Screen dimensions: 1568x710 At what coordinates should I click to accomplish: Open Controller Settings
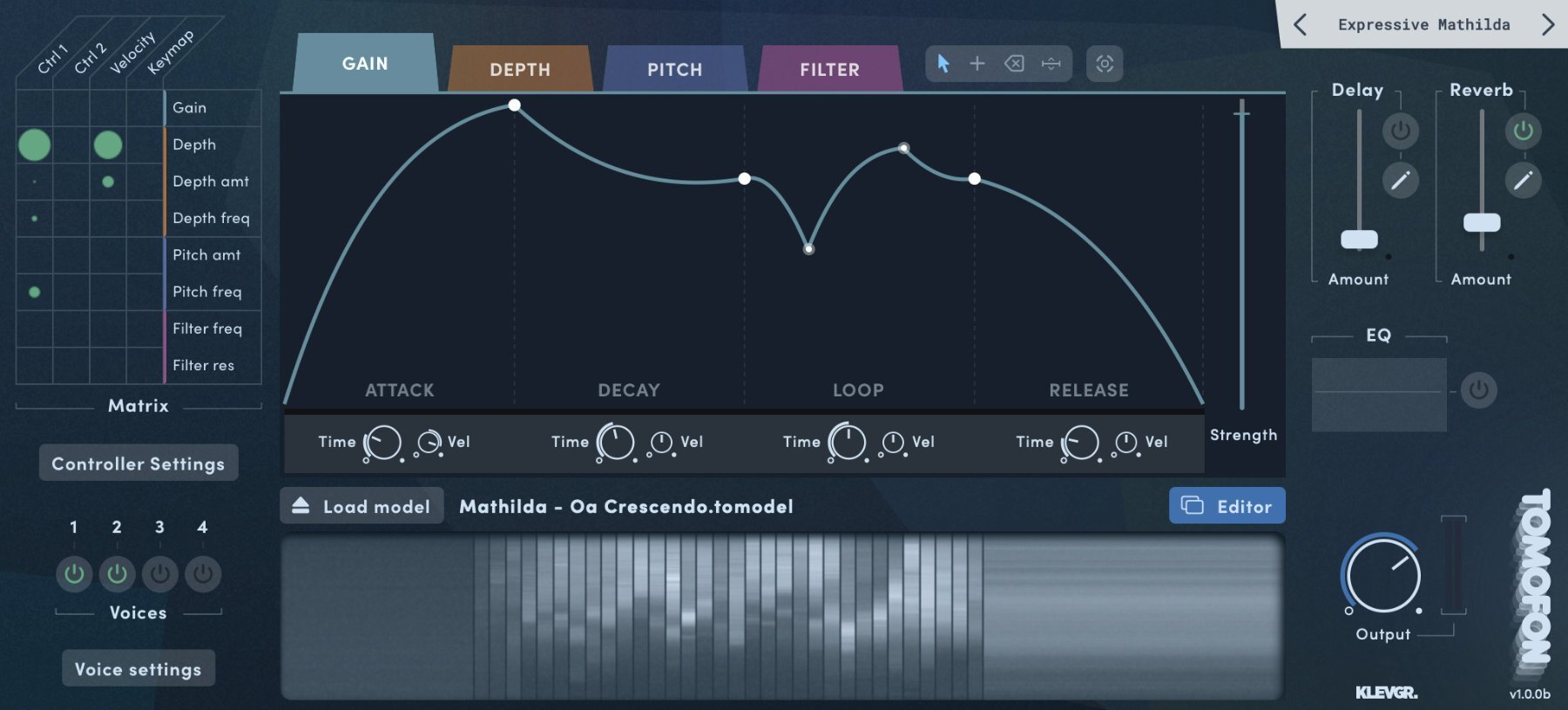coord(139,463)
